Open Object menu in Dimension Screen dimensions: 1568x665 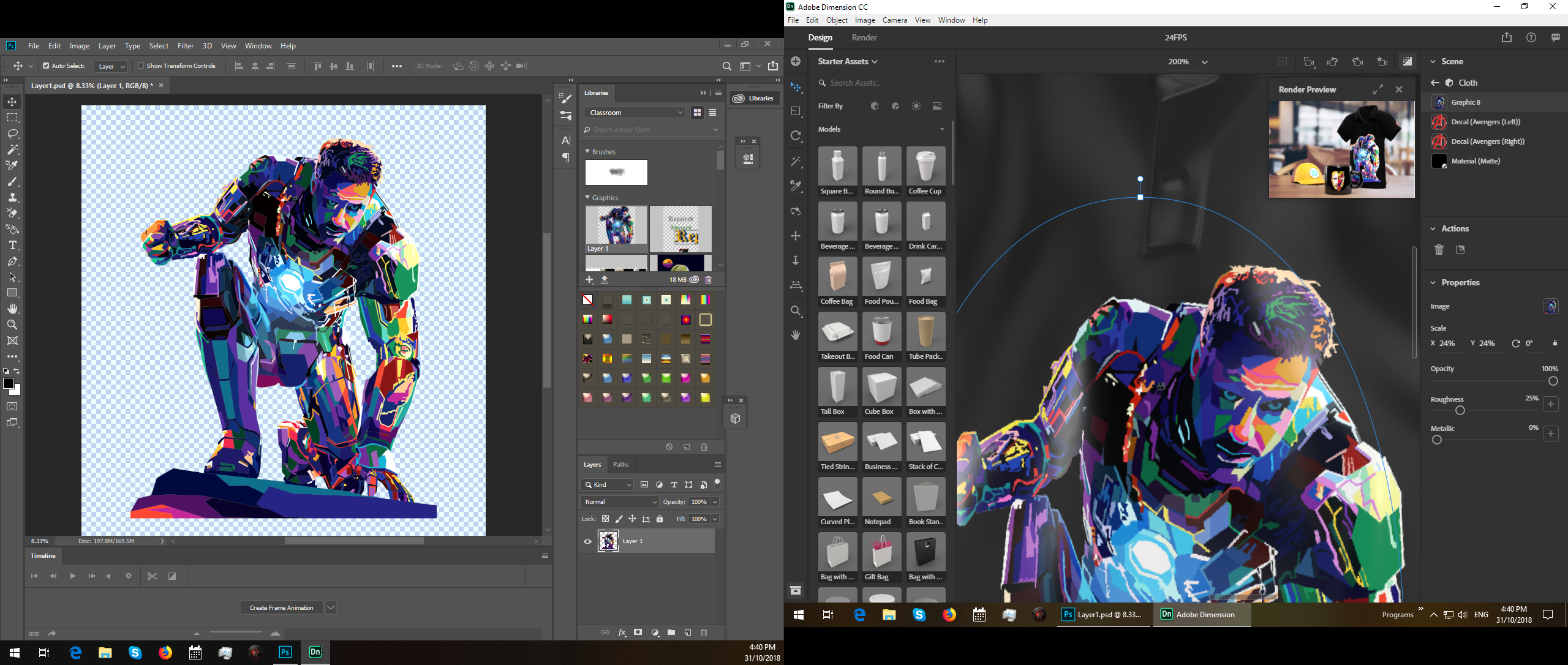point(837,20)
